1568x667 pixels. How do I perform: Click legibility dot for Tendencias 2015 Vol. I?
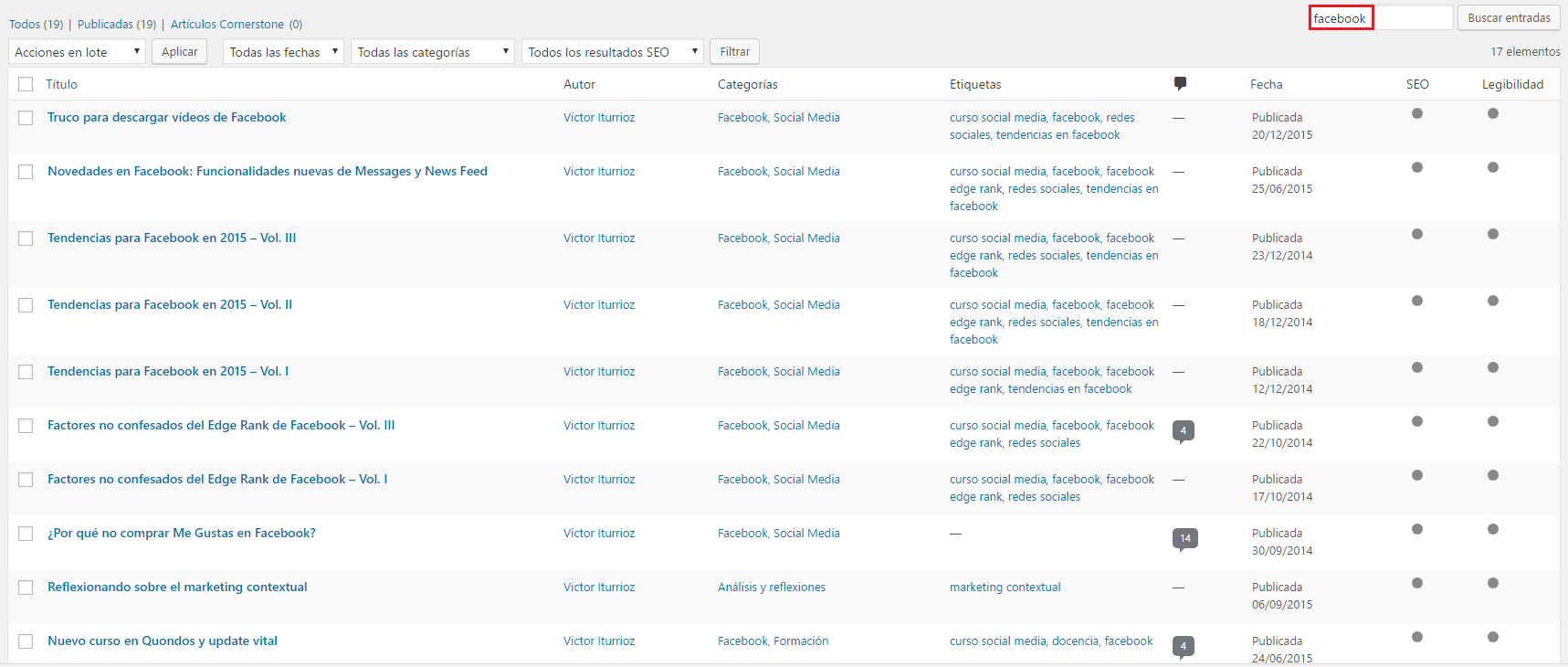pos(1492,368)
